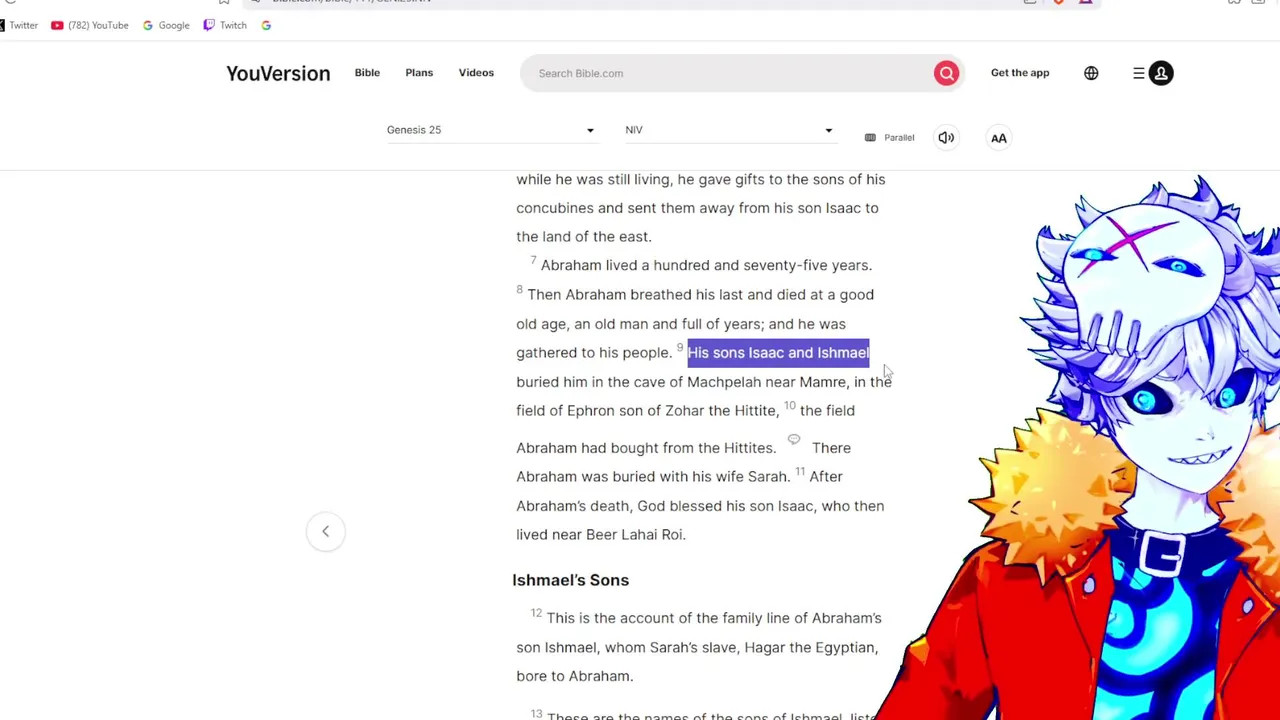The height and width of the screenshot is (720, 1280).
Task: Click the footnote bubble in verse 10
Action: 794,439
